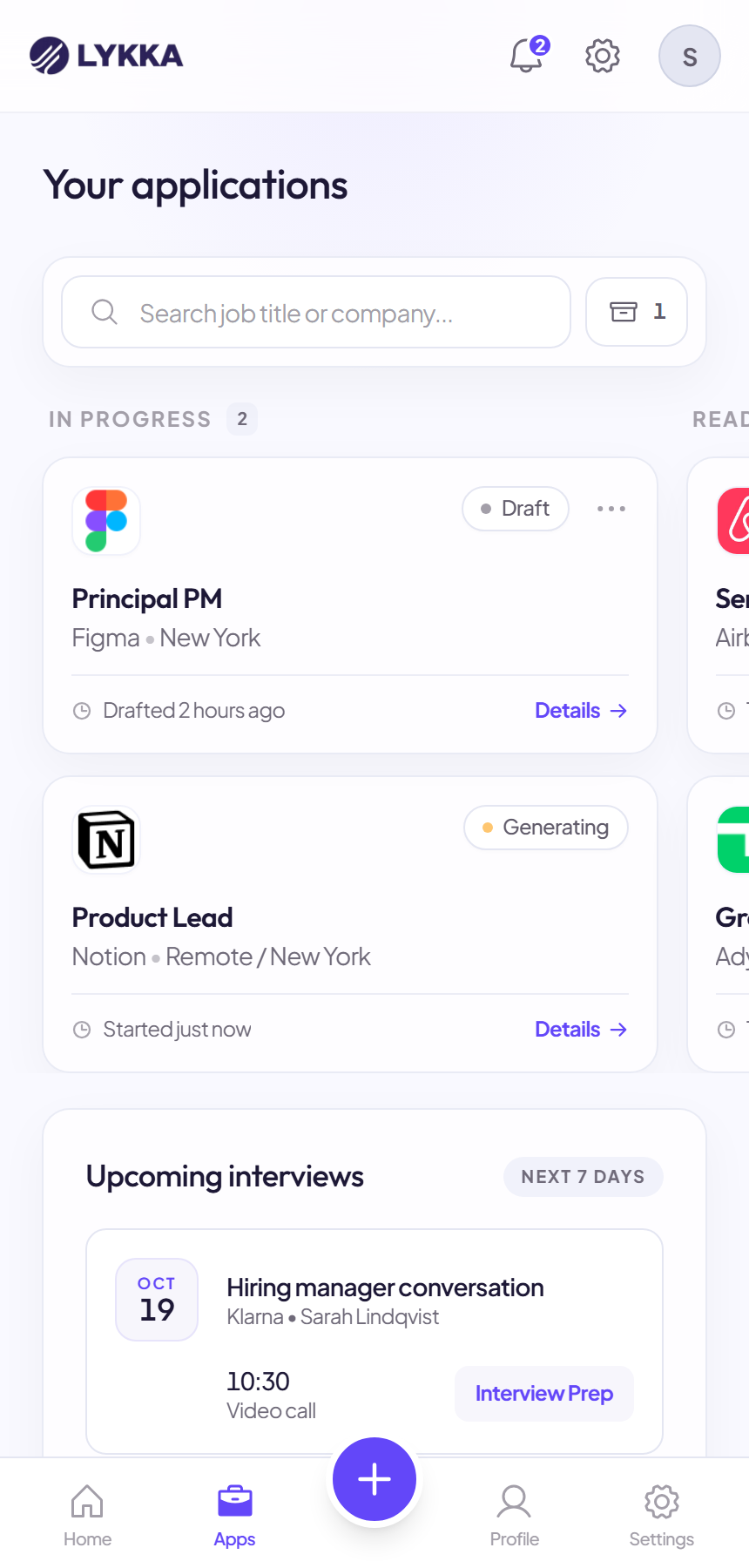
Task: Tap the plus add application button
Action: (x=374, y=1479)
